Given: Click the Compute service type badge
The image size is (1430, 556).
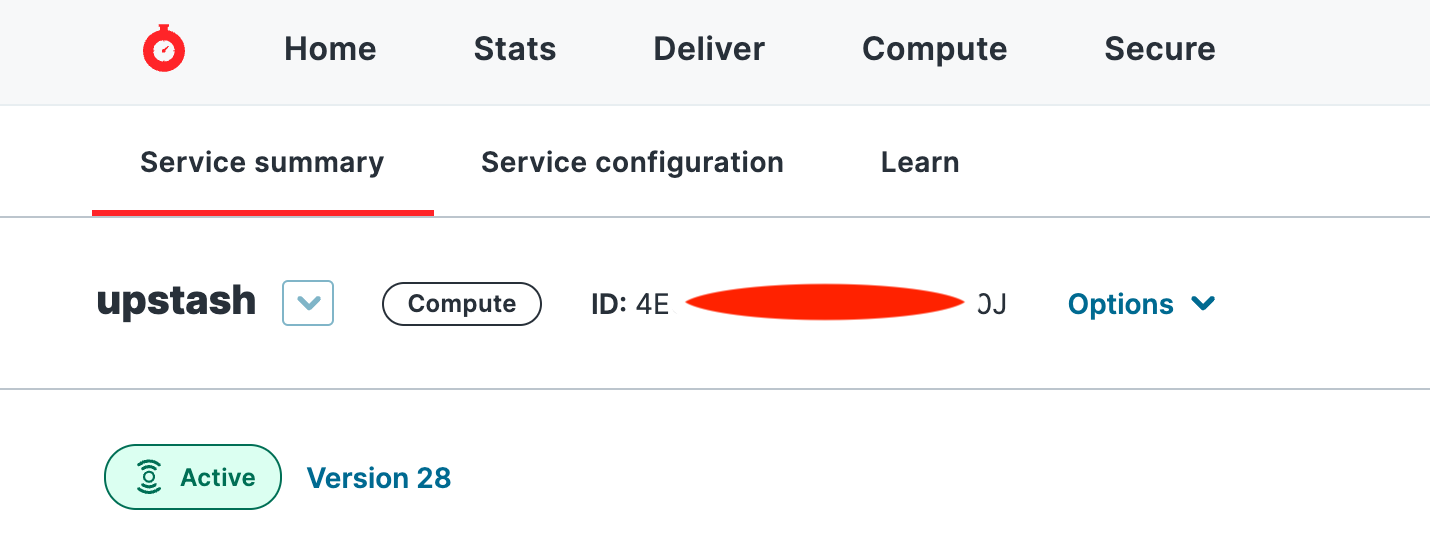Looking at the screenshot, I should point(462,304).
